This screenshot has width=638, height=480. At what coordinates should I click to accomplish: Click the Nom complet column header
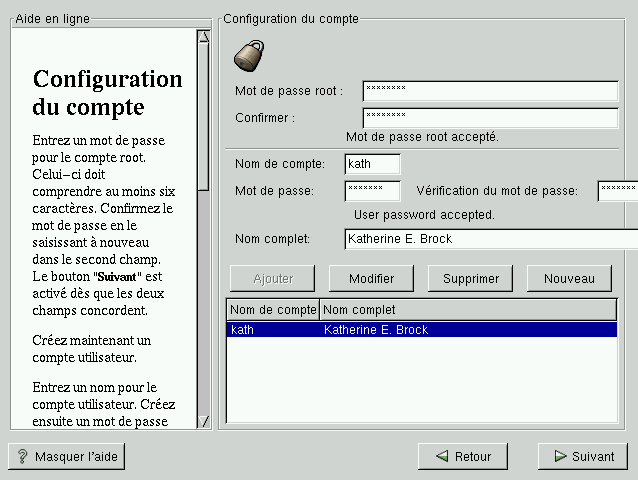click(x=468, y=310)
